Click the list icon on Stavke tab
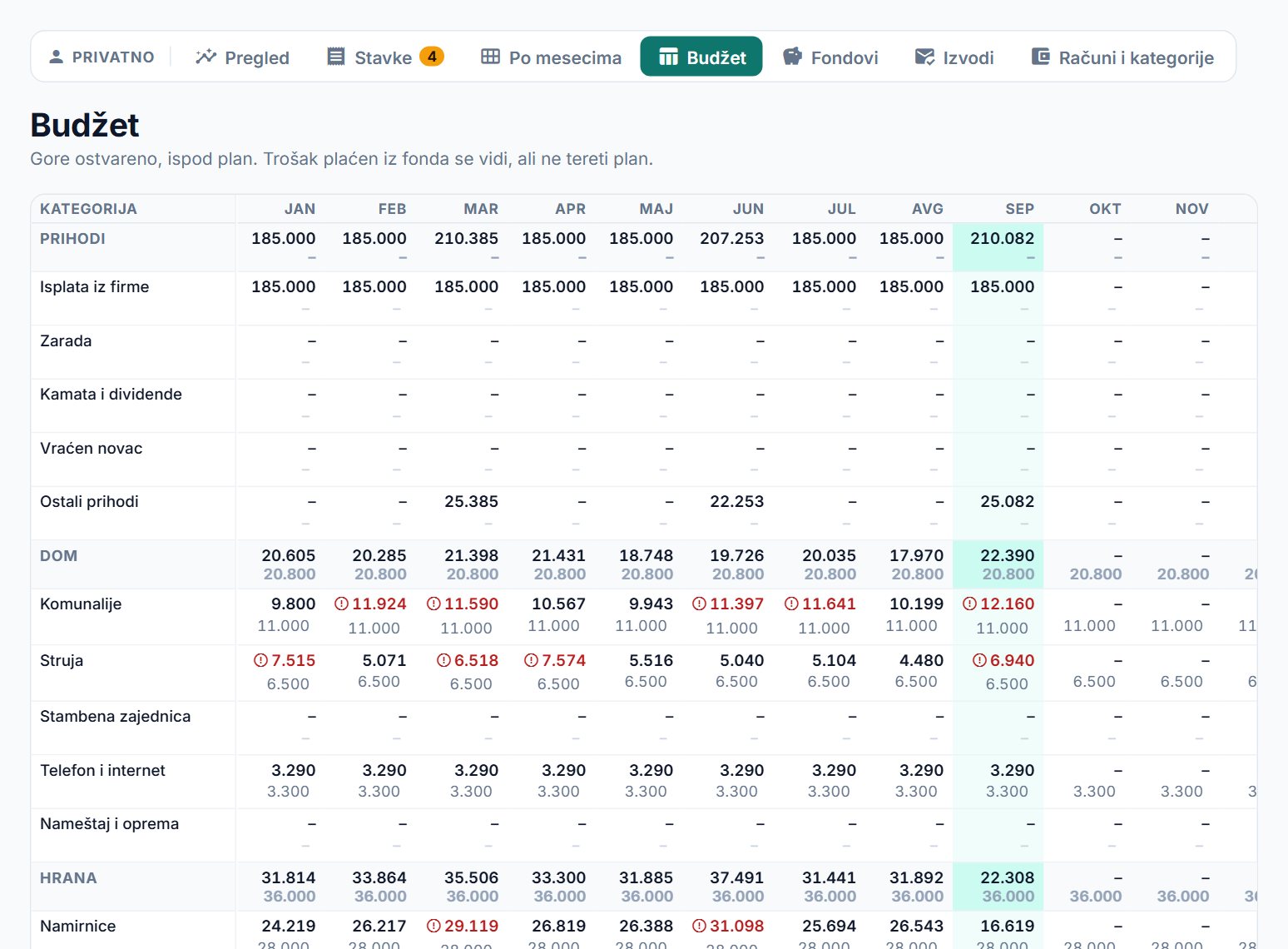The height and width of the screenshot is (949, 1288). (336, 57)
